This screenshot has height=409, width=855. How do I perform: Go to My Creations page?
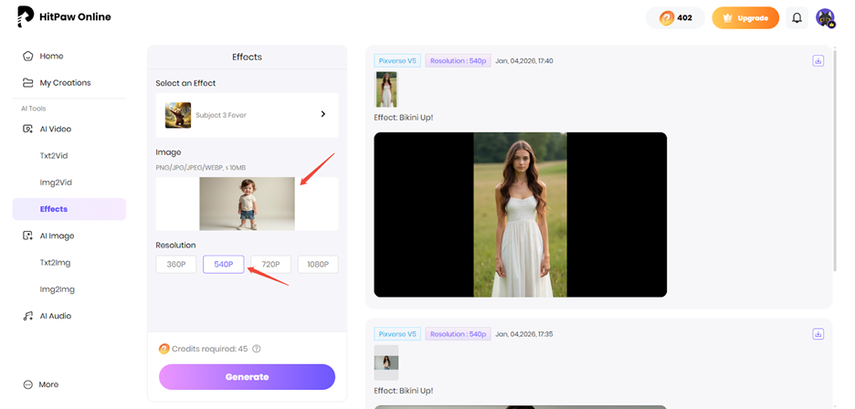(64, 83)
